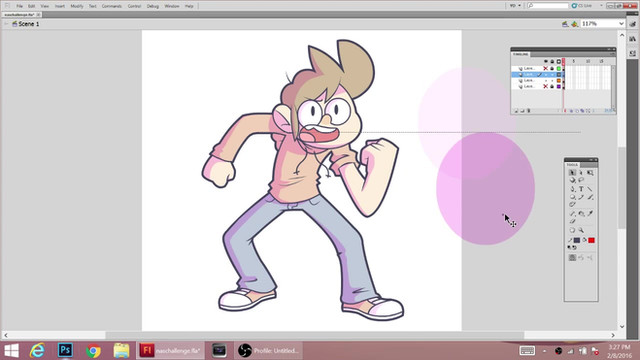Select the Hand tool
This screenshot has width=640, height=360.
coord(572,230)
